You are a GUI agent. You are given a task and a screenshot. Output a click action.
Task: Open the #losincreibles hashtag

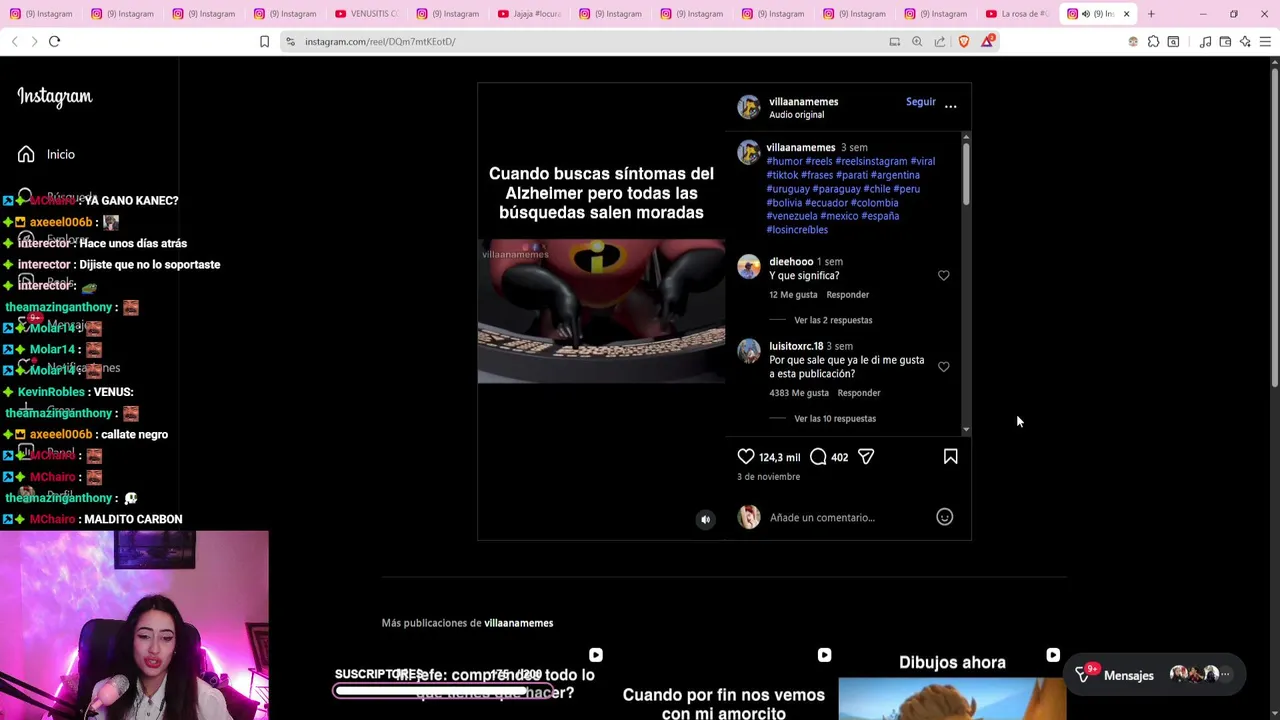tap(797, 230)
